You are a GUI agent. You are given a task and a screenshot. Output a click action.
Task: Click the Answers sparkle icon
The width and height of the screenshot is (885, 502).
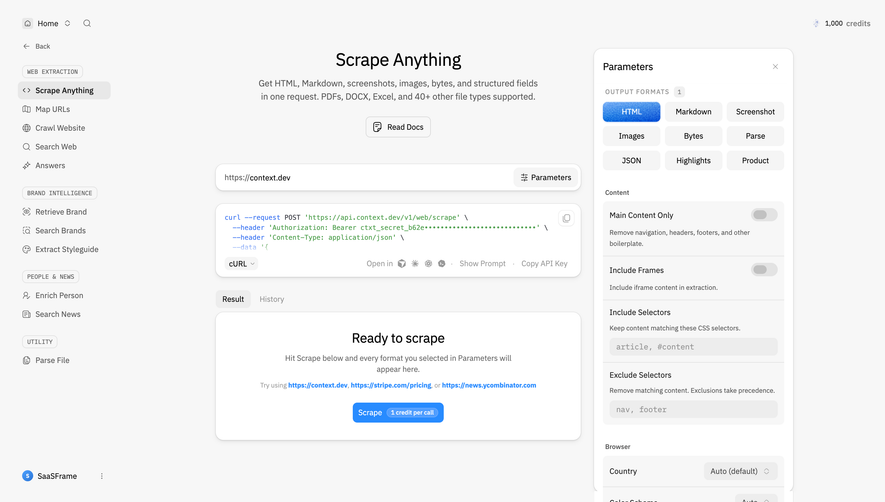coord(27,165)
